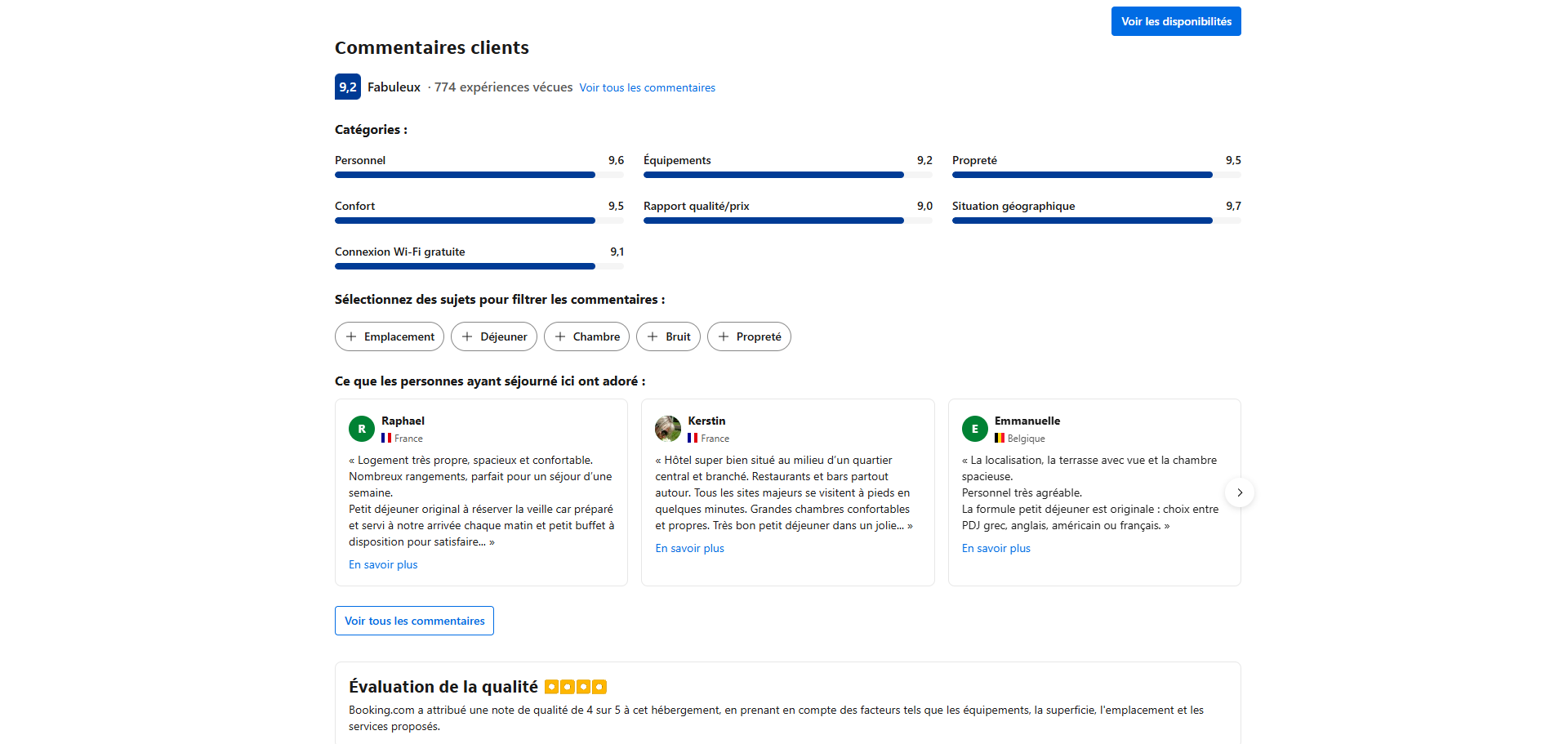Expand Raphael's review with En savoir plus

pos(383,564)
